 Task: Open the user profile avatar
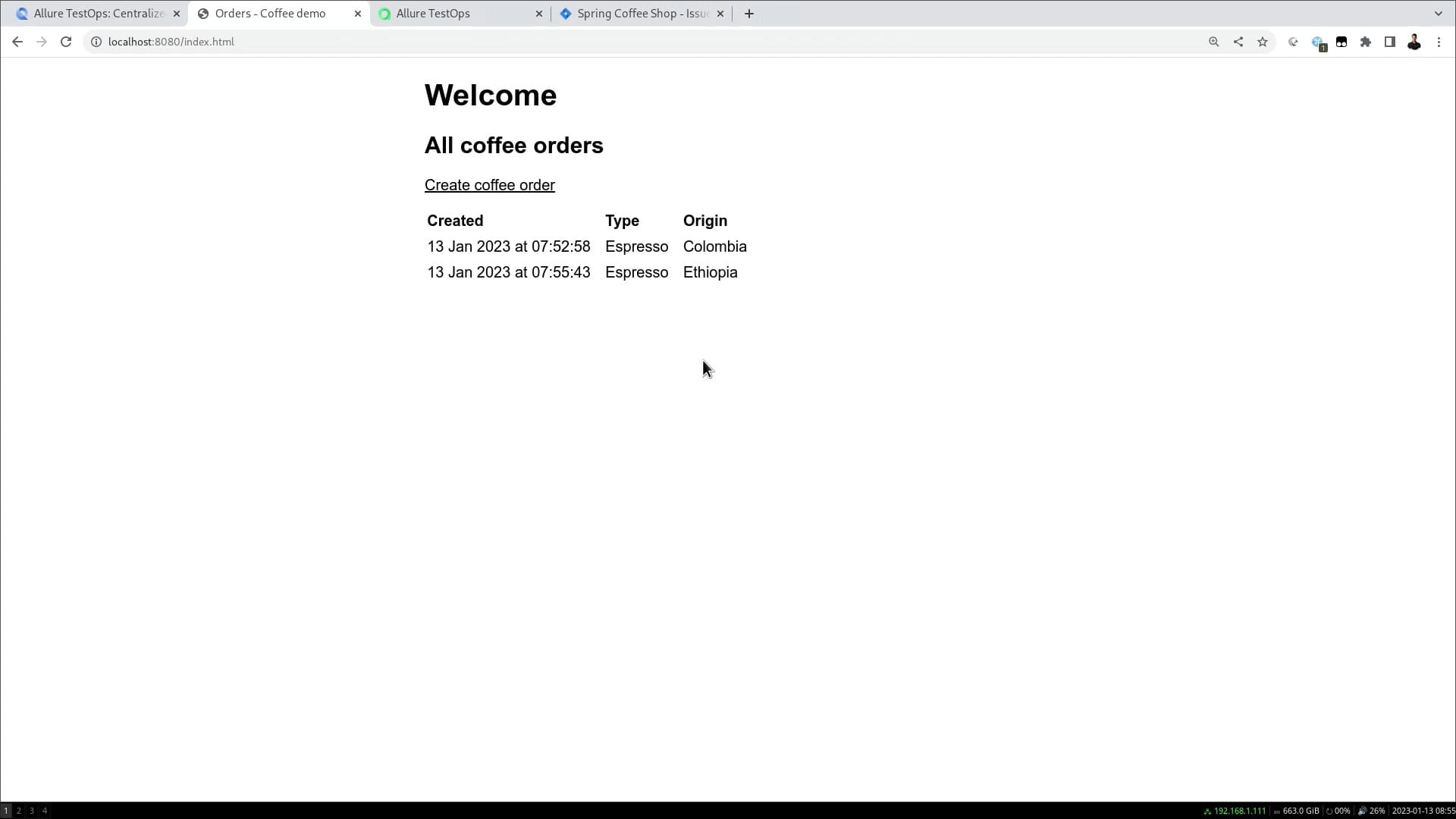coord(1414,42)
